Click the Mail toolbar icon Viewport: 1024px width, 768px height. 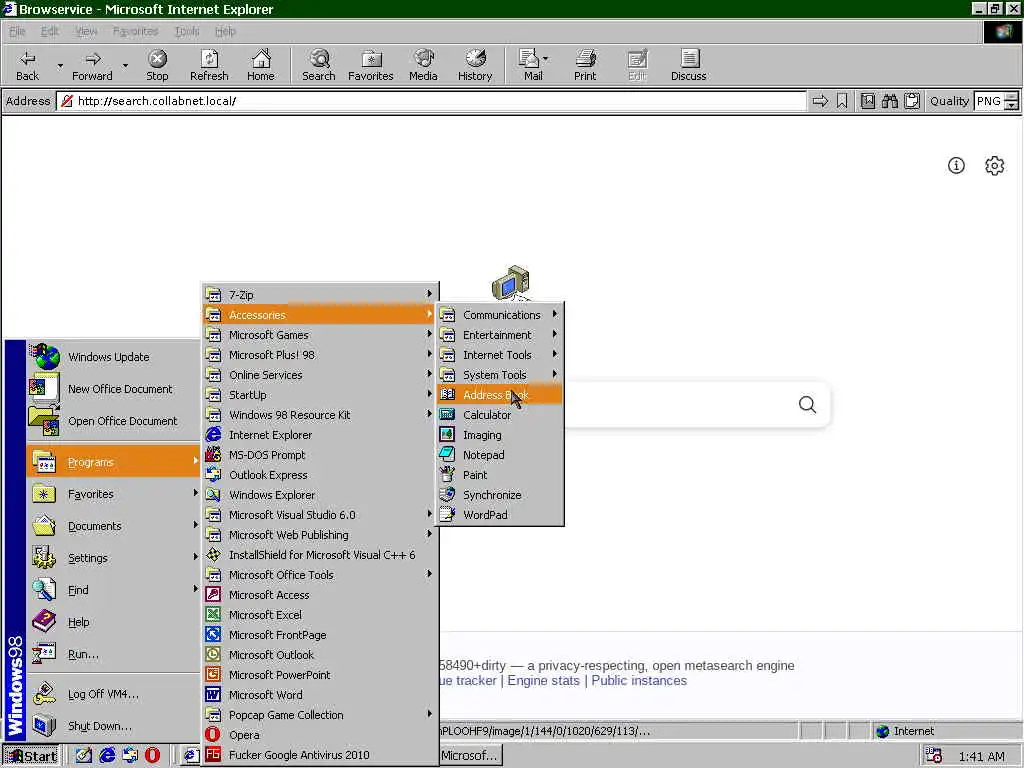[x=533, y=65]
